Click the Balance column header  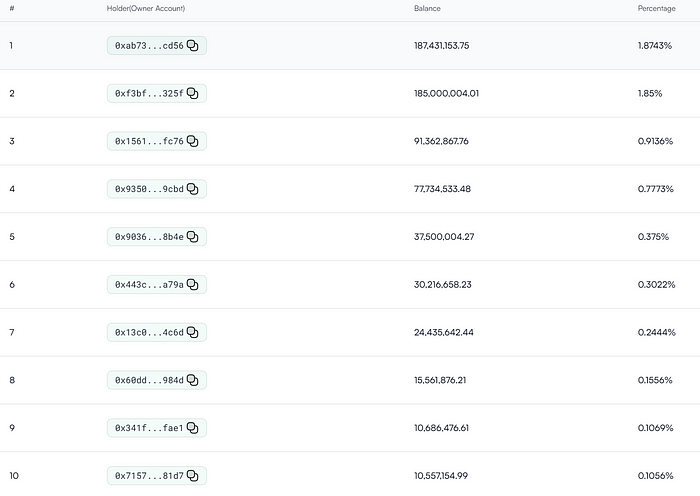427,9
